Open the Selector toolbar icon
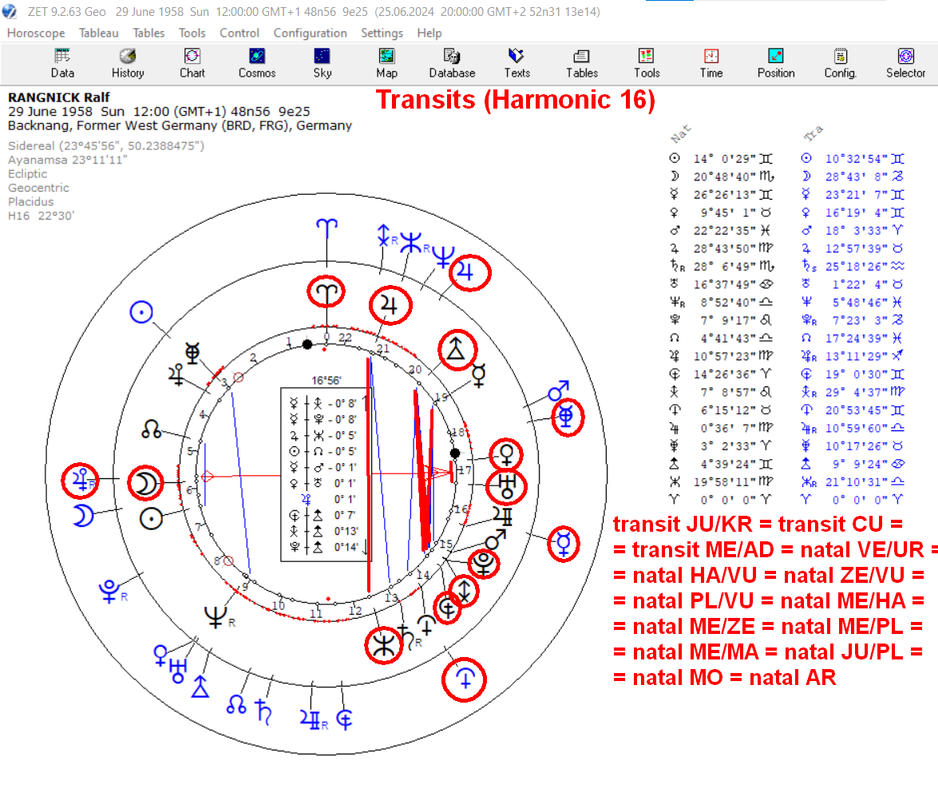This screenshot has height=800, width=938. 906,63
